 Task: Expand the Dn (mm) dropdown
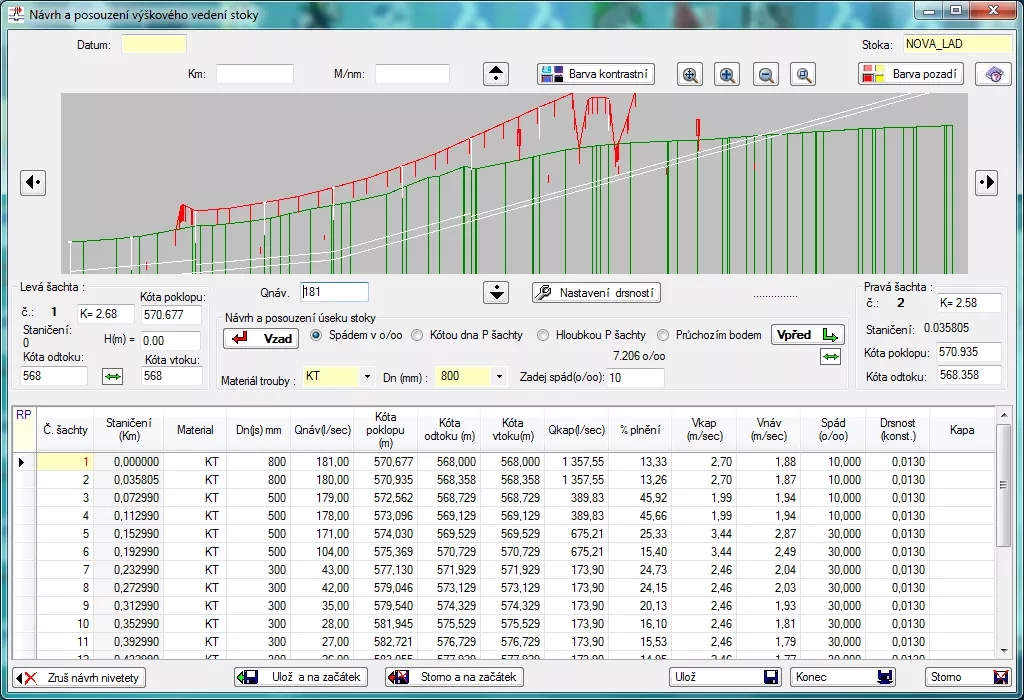pyautogui.click(x=499, y=377)
